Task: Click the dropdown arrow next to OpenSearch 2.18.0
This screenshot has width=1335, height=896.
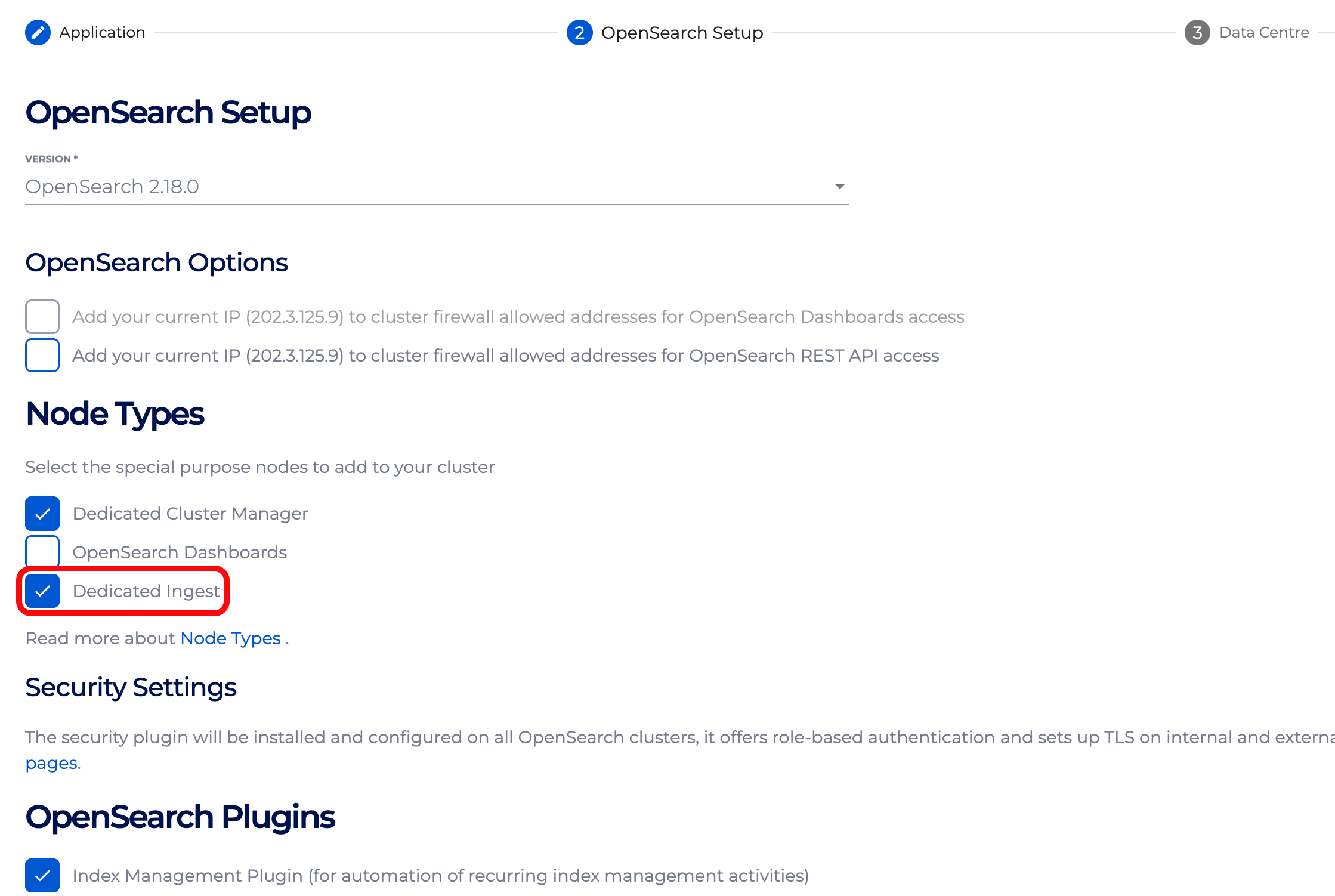Action: [839, 186]
